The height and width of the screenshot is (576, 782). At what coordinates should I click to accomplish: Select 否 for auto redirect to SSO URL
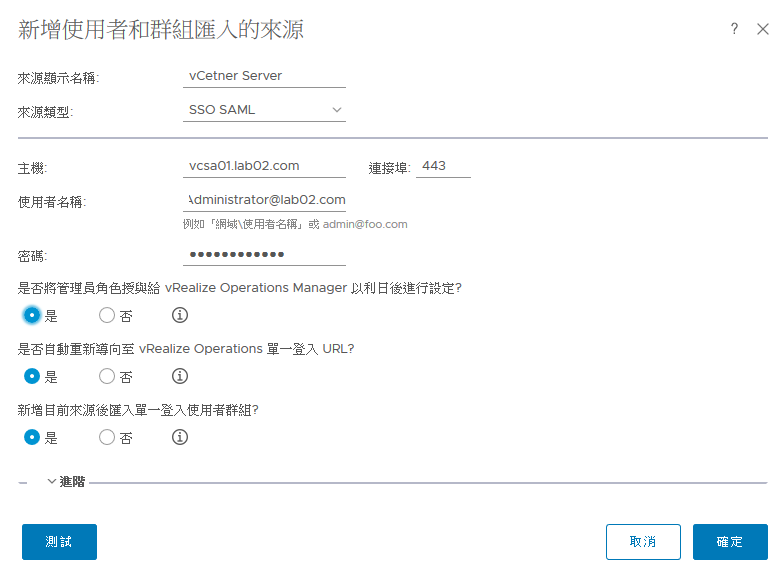(107, 376)
